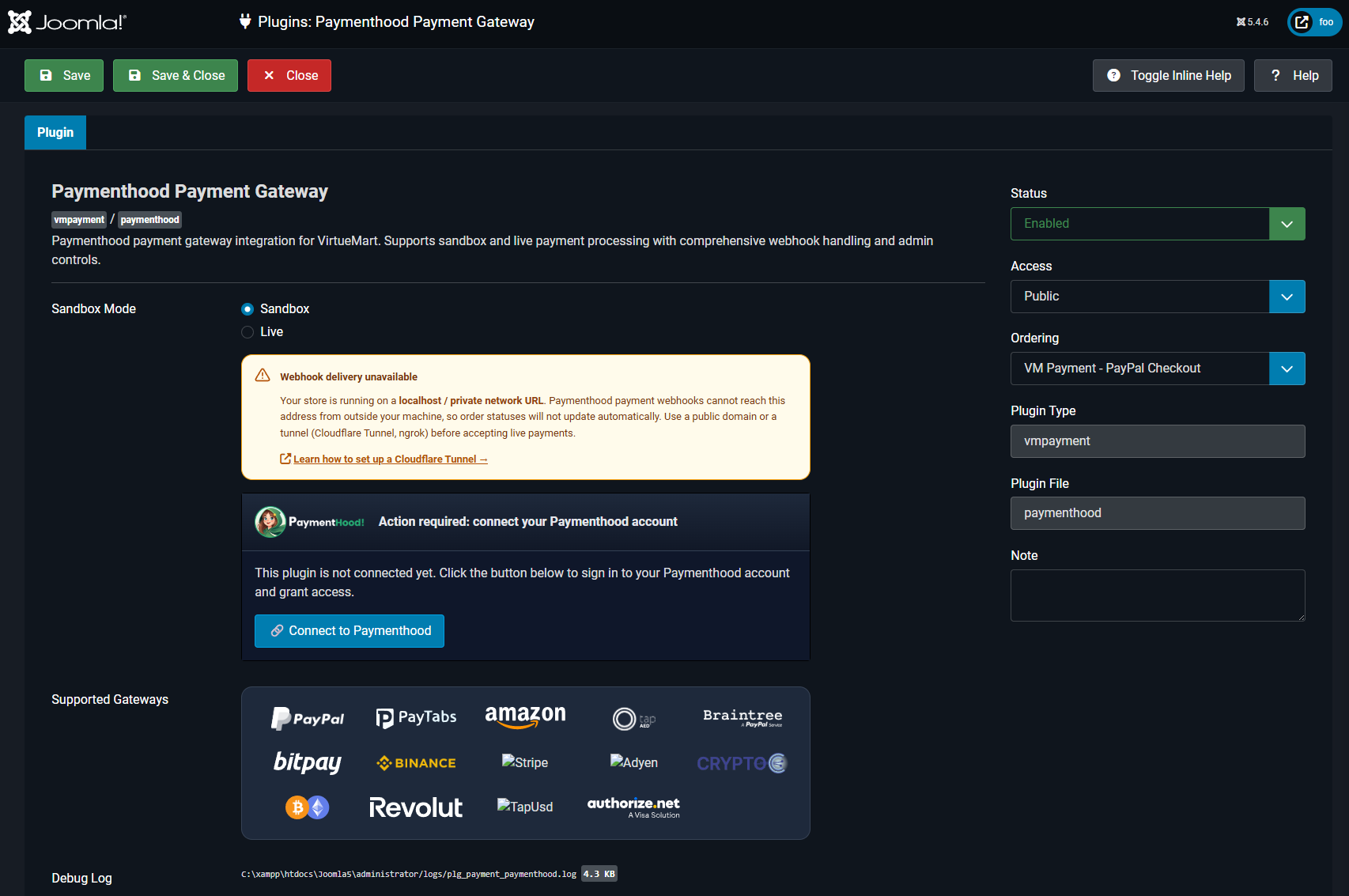This screenshot has width=1349, height=896.
Task: Click the Supported Gateways label
Action: 110,700
